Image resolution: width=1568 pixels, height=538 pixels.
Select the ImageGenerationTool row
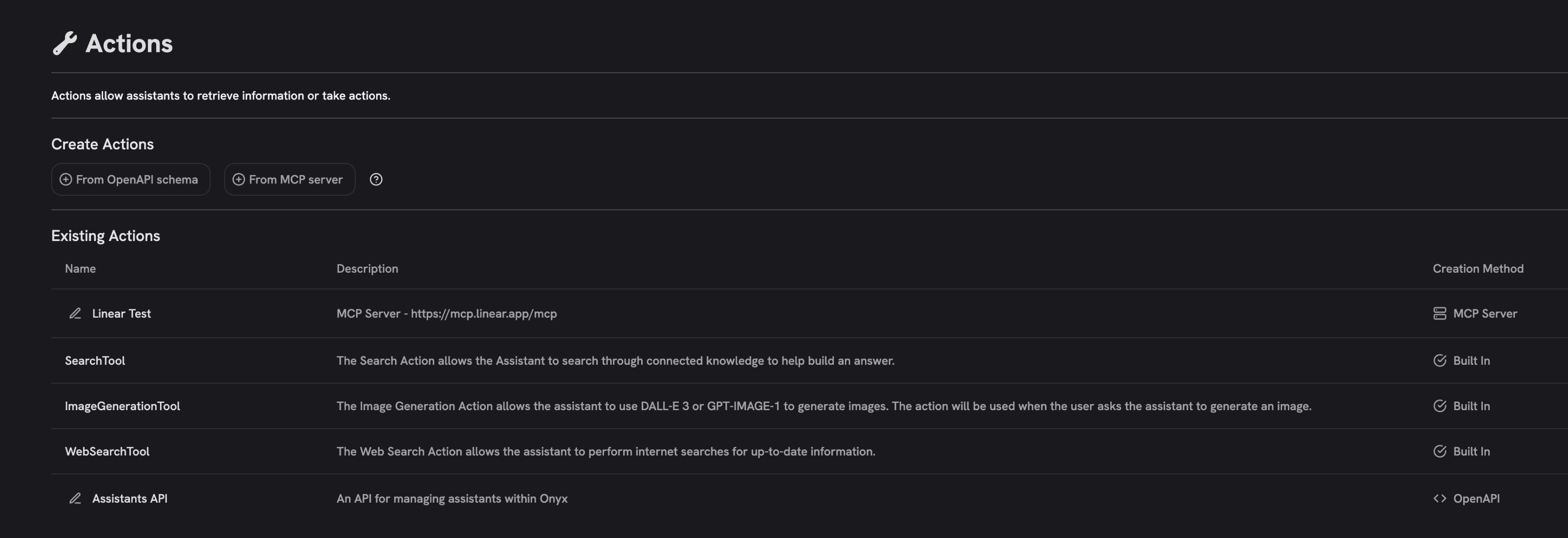123,405
